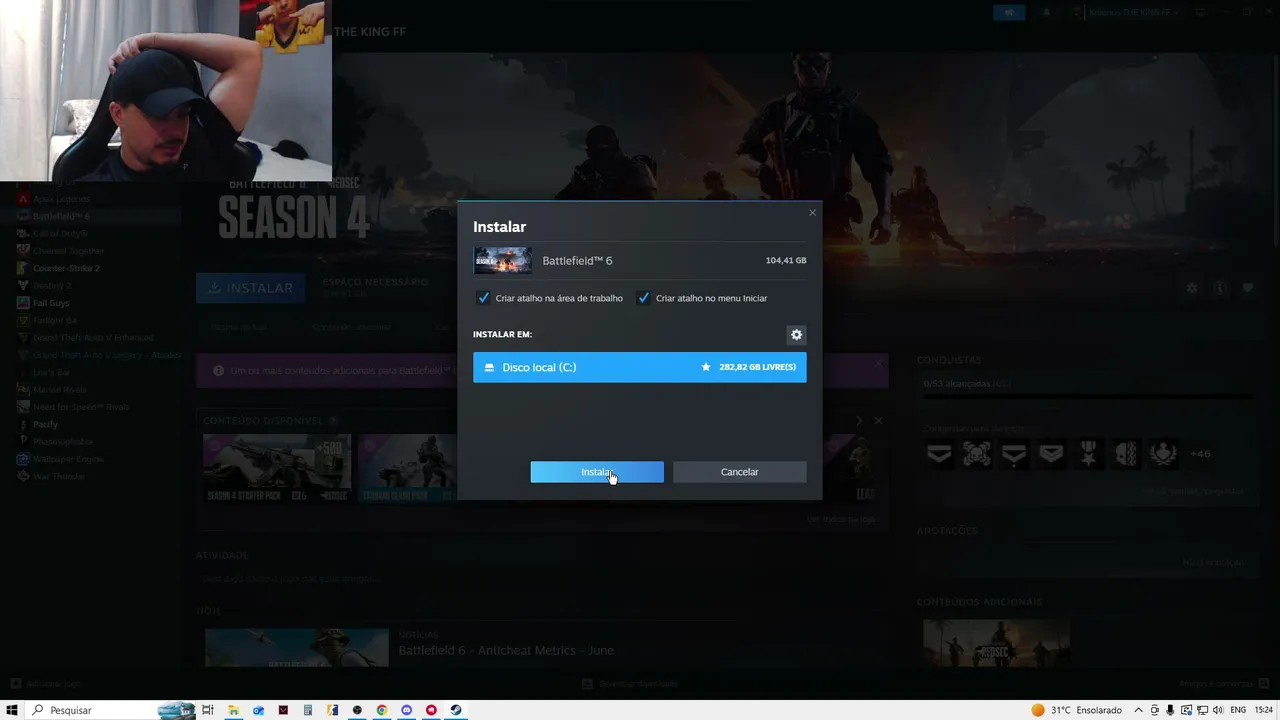The height and width of the screenshot is (720, 1280).
Task: Uncheck 'Criar atalho na área de trabalho'
Action: pyautogui.click(x=484, y=298)
